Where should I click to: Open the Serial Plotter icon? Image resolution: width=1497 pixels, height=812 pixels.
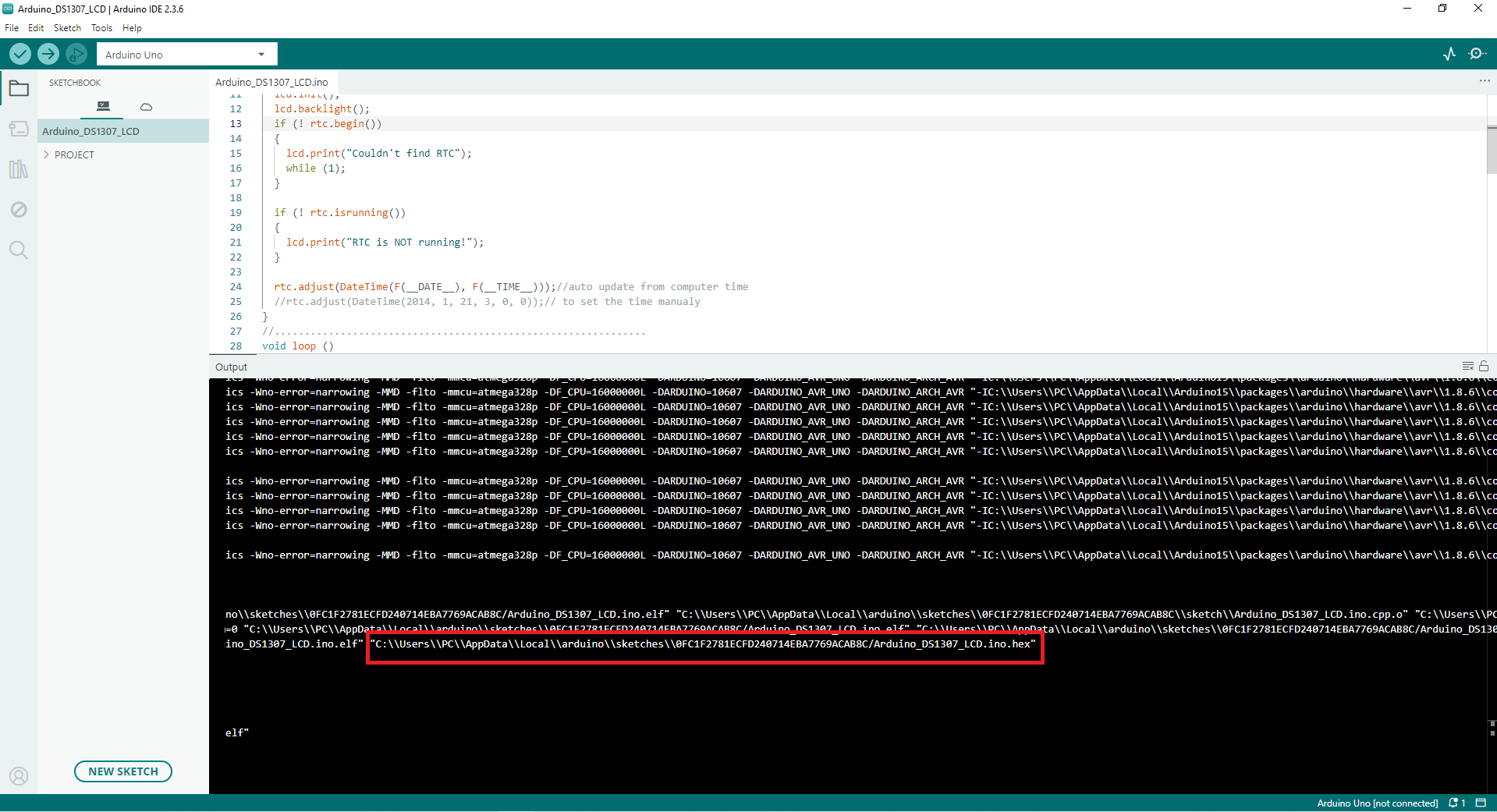[1449, 54]
